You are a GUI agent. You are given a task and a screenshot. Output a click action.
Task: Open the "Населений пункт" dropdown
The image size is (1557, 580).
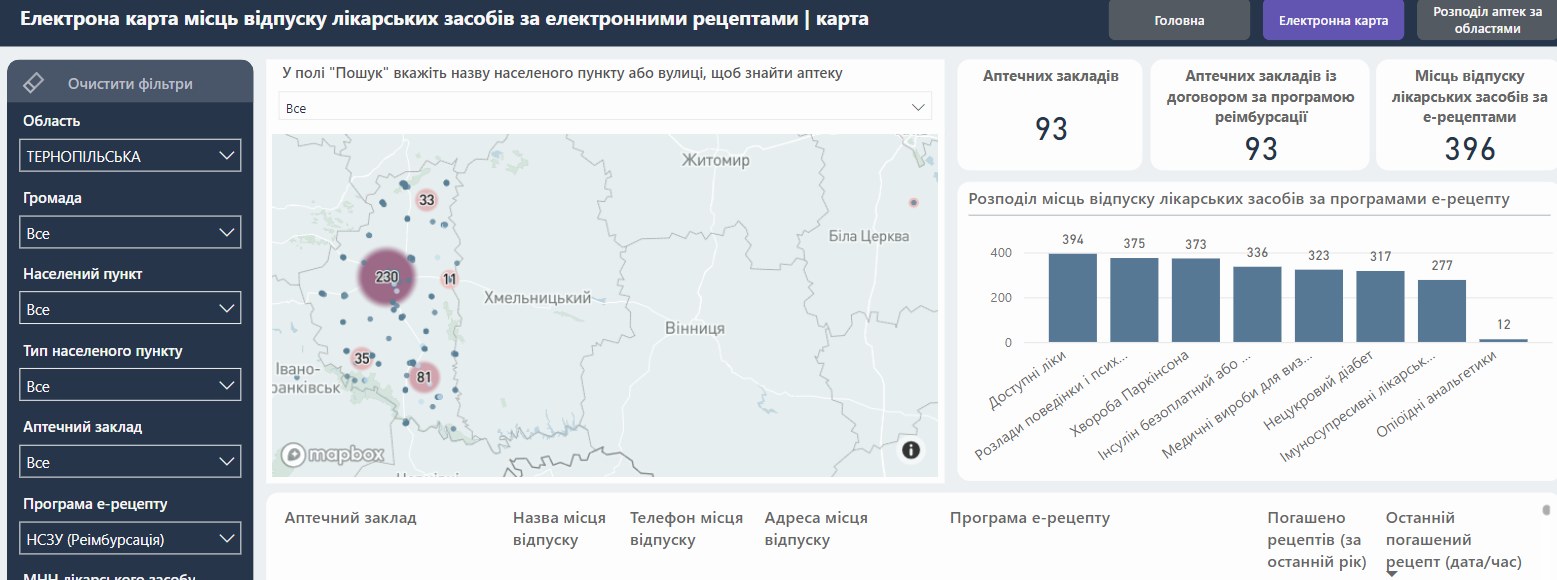pyautogui.click(x=130, y=308)
